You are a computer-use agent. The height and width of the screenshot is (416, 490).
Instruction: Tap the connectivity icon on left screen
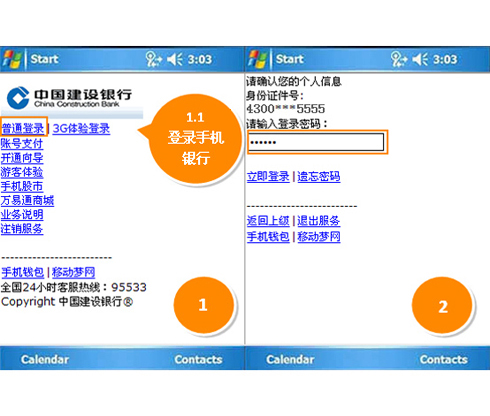(x=153, y=59)
